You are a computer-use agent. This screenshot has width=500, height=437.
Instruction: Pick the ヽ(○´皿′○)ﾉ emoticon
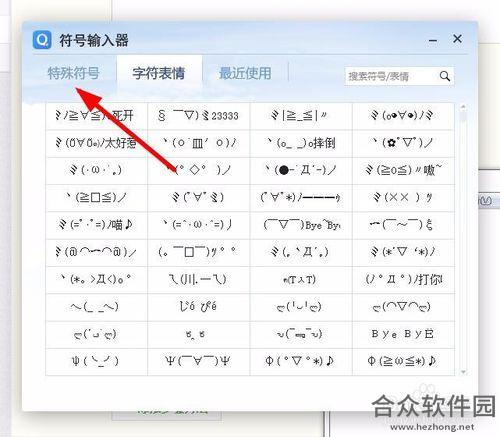[x=199, y=143]
